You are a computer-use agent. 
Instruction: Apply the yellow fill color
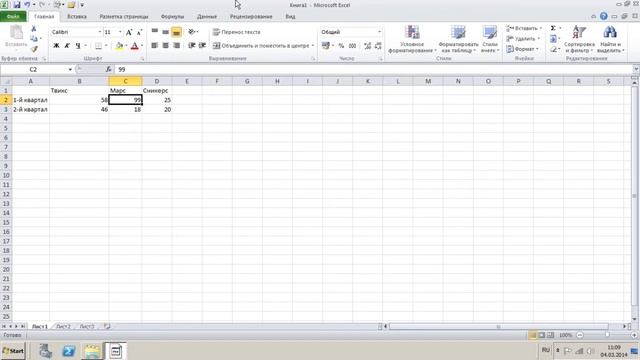[119, 46]
